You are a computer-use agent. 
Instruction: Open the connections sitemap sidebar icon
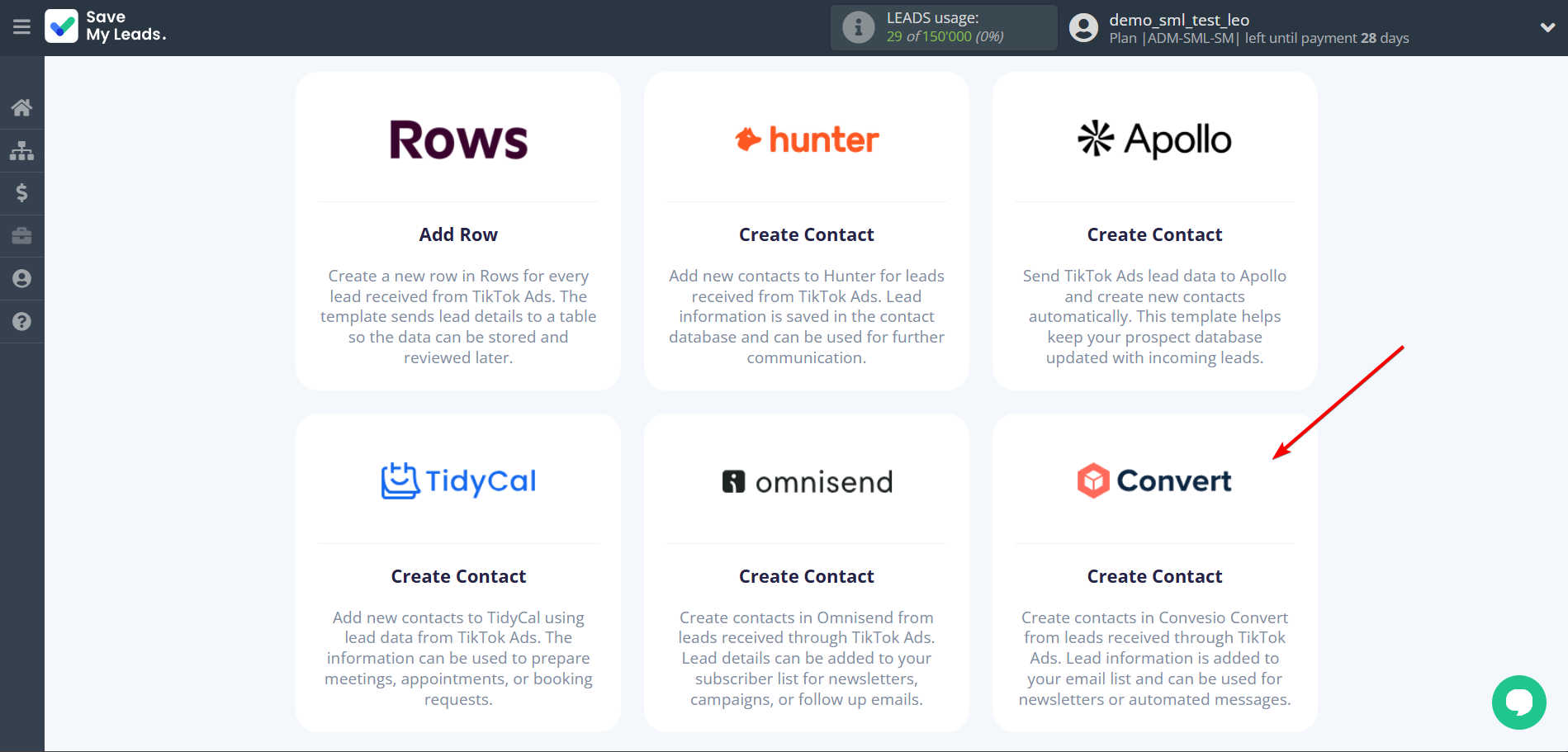(22, 150)
